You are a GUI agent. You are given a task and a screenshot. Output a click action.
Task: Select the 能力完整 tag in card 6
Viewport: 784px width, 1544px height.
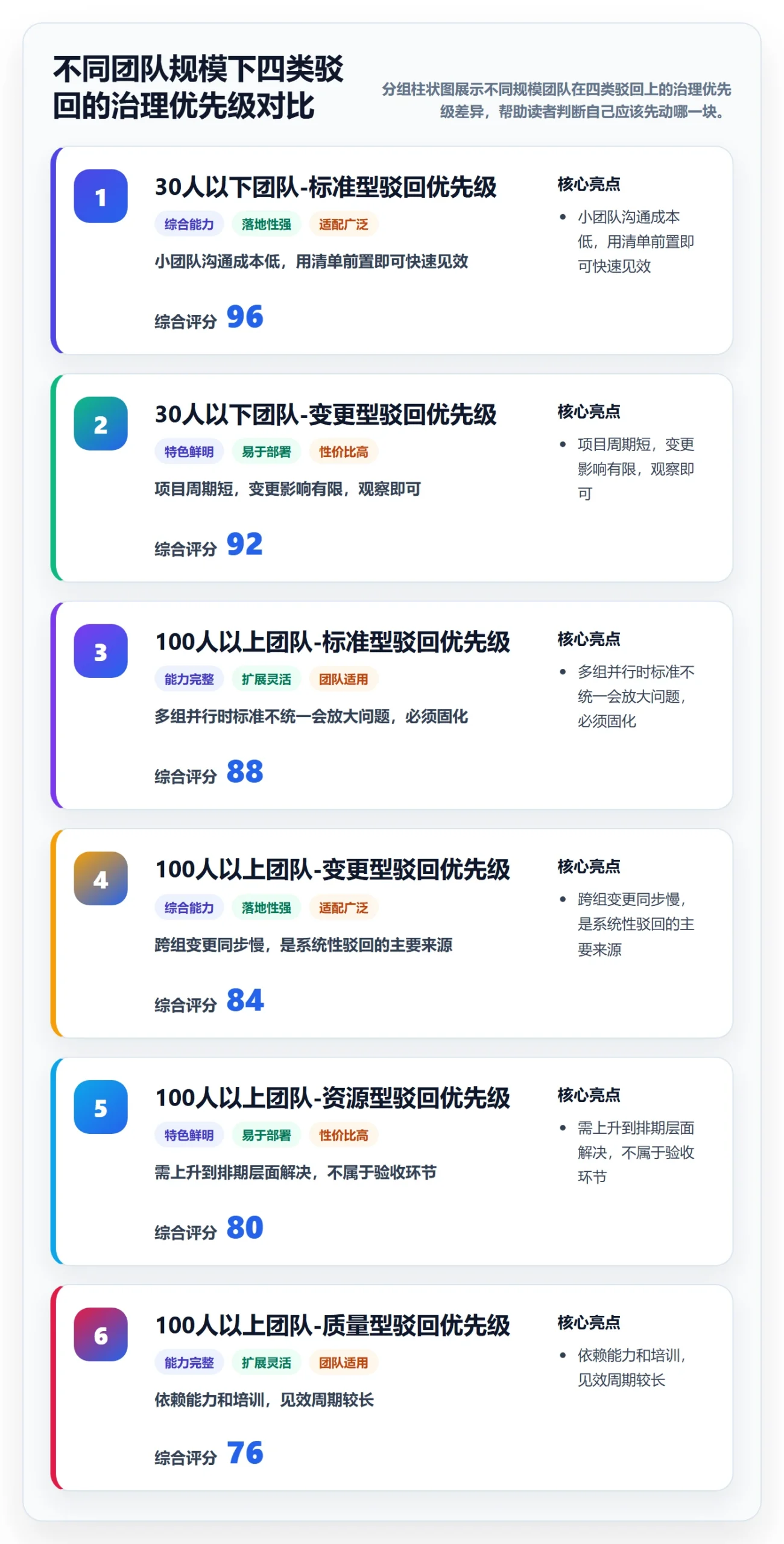coord(189,1362)
